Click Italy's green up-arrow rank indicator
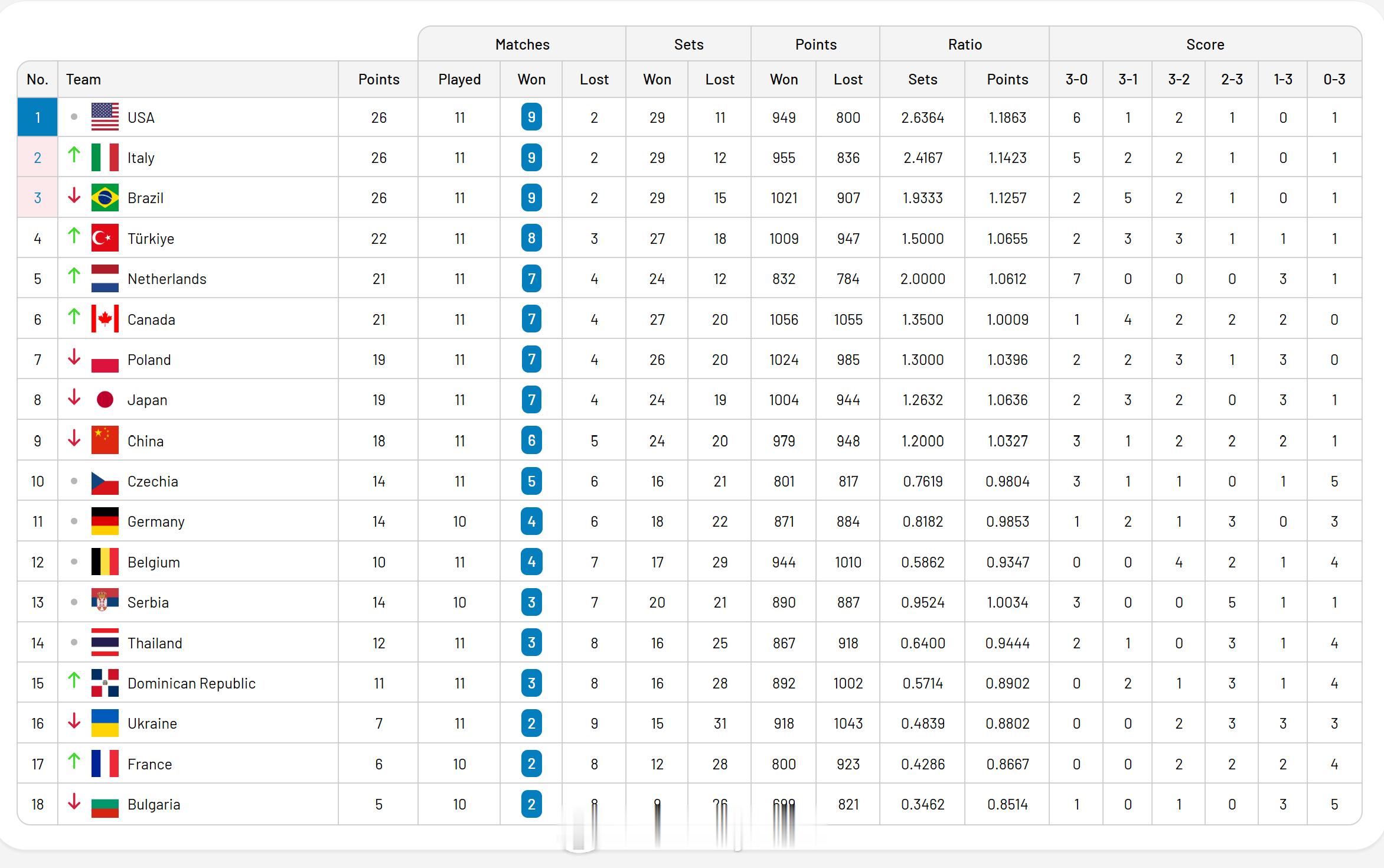Image resolution: width=1384 pixels, height=868 pixels. tap(74, 155)
